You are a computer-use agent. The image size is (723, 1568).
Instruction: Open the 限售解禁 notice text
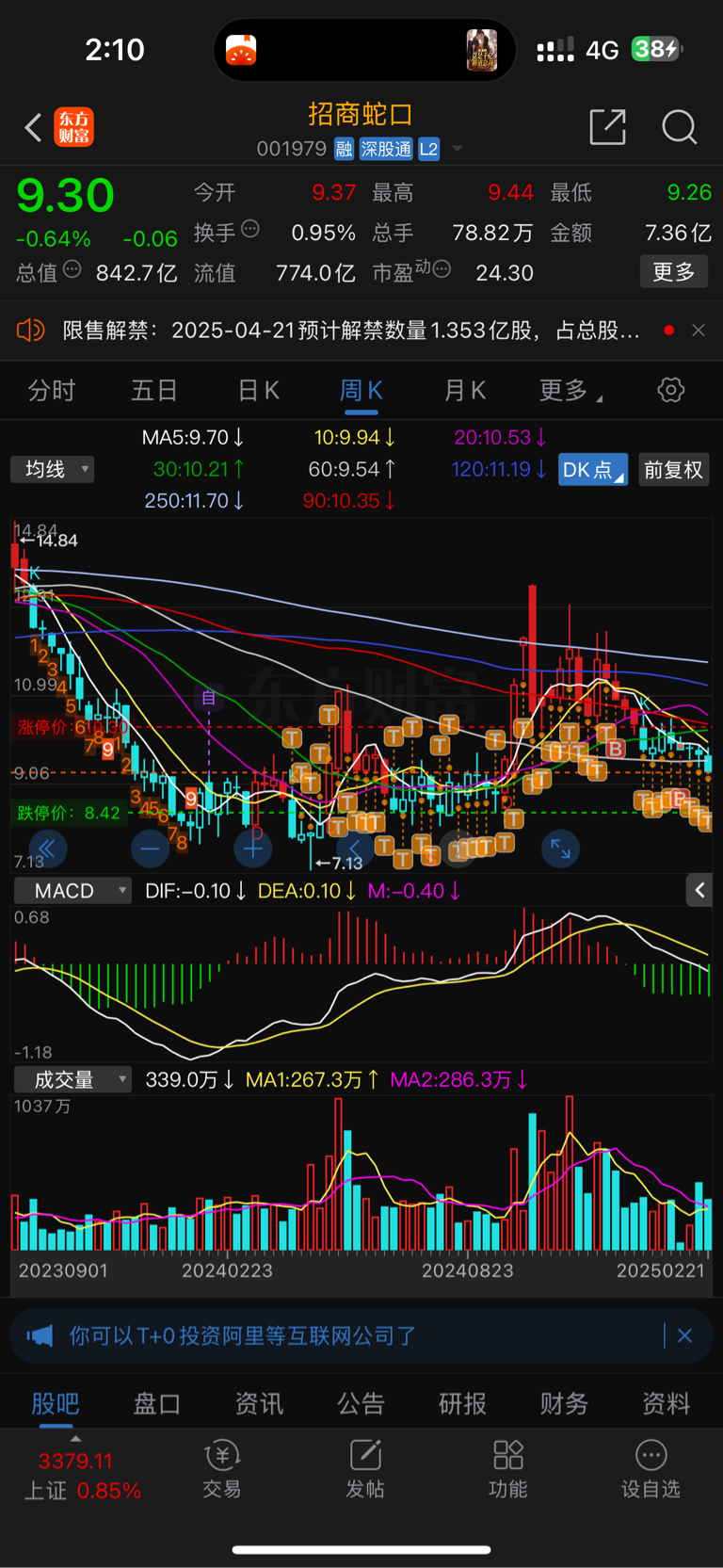coord(351,330)
